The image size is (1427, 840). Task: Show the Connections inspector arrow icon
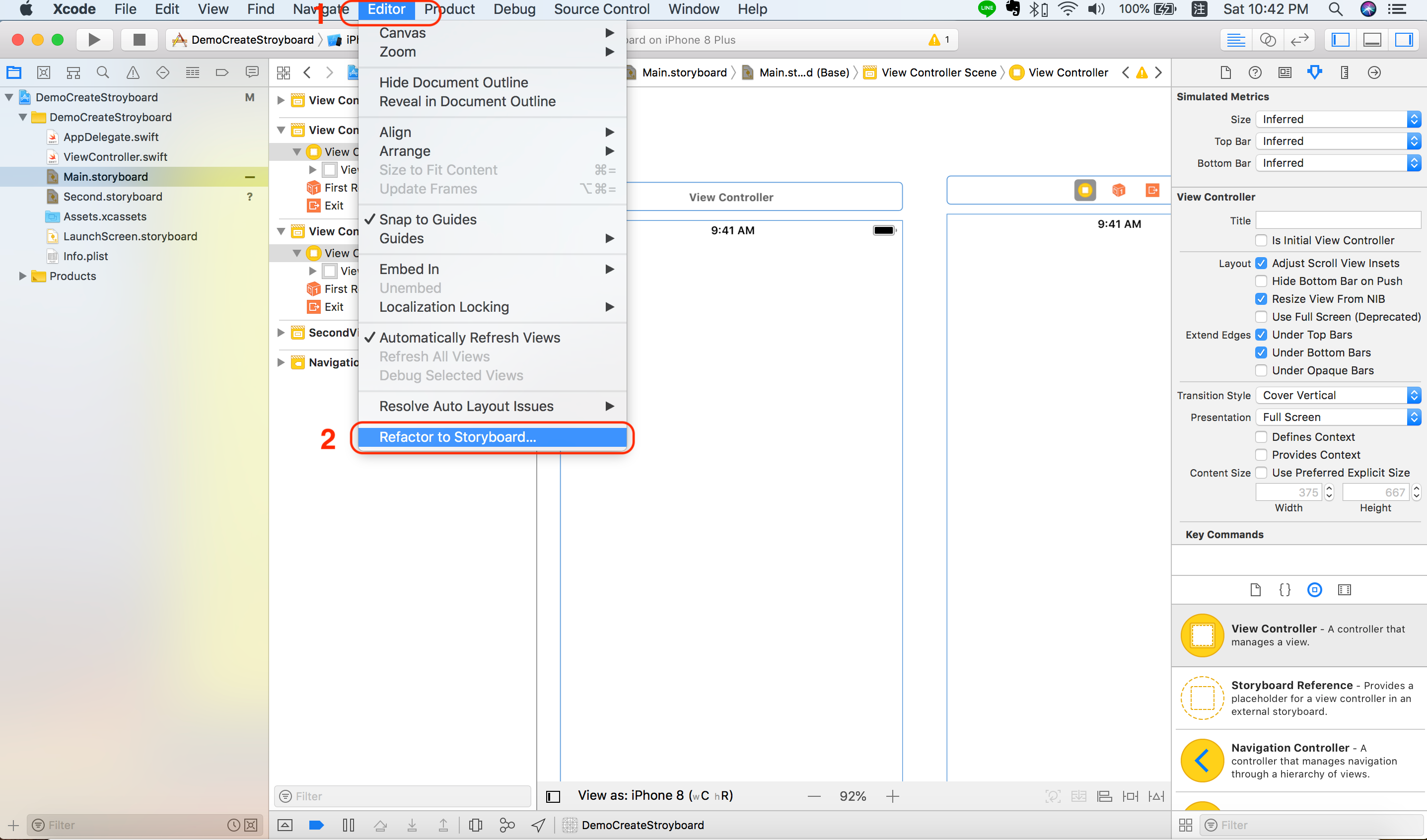pos(1375,72)
